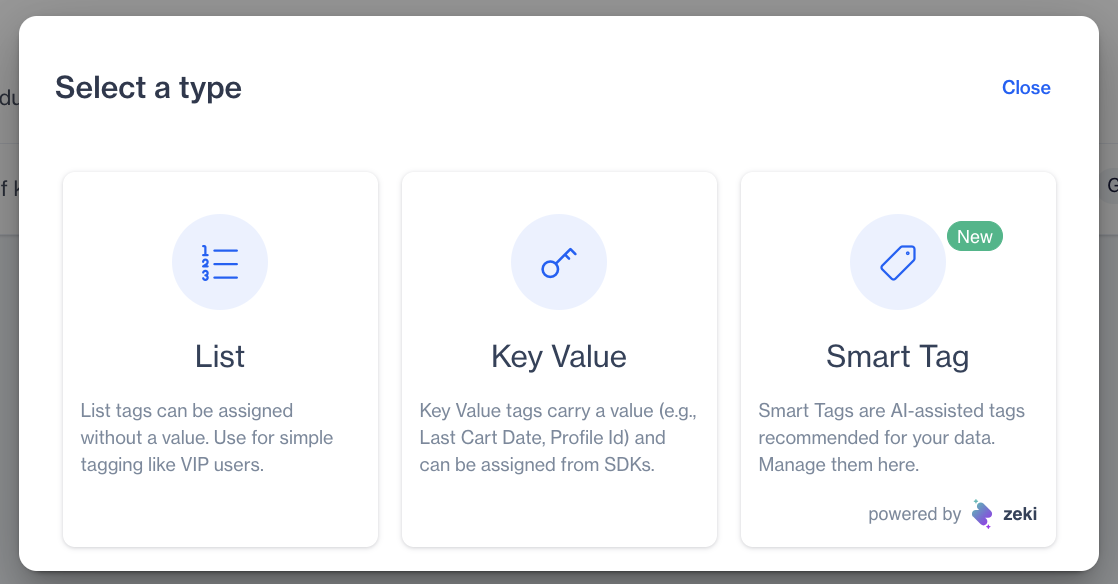This screenshot has height=584, width=1118.
Task: Click the numbered list icon
Action: pyautogui.click(x=220, y=263)
